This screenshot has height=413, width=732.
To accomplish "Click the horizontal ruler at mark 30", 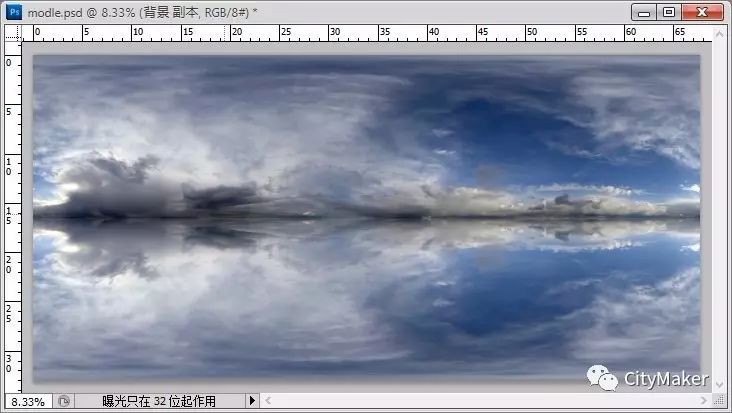I will (334, 32).
